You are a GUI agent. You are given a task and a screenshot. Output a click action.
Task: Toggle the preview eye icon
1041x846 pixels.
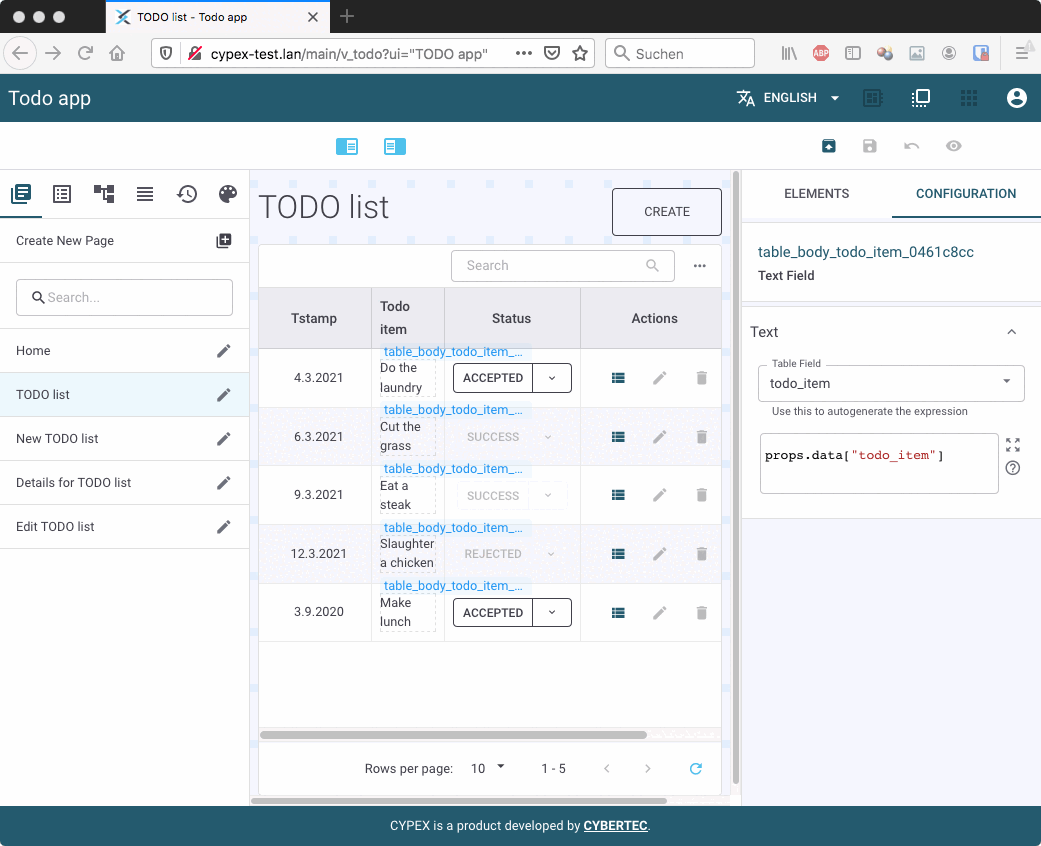(953, 146)
